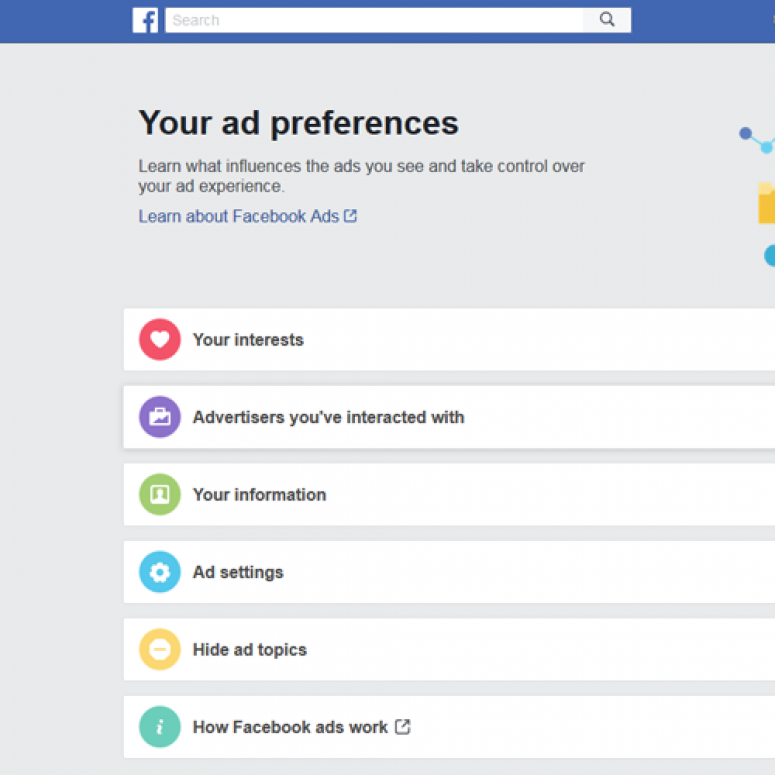This screenshot has height=775, width=775.
Task: Click external link icon beside Learn about Facebook Ads
Action: click(350, 216)
